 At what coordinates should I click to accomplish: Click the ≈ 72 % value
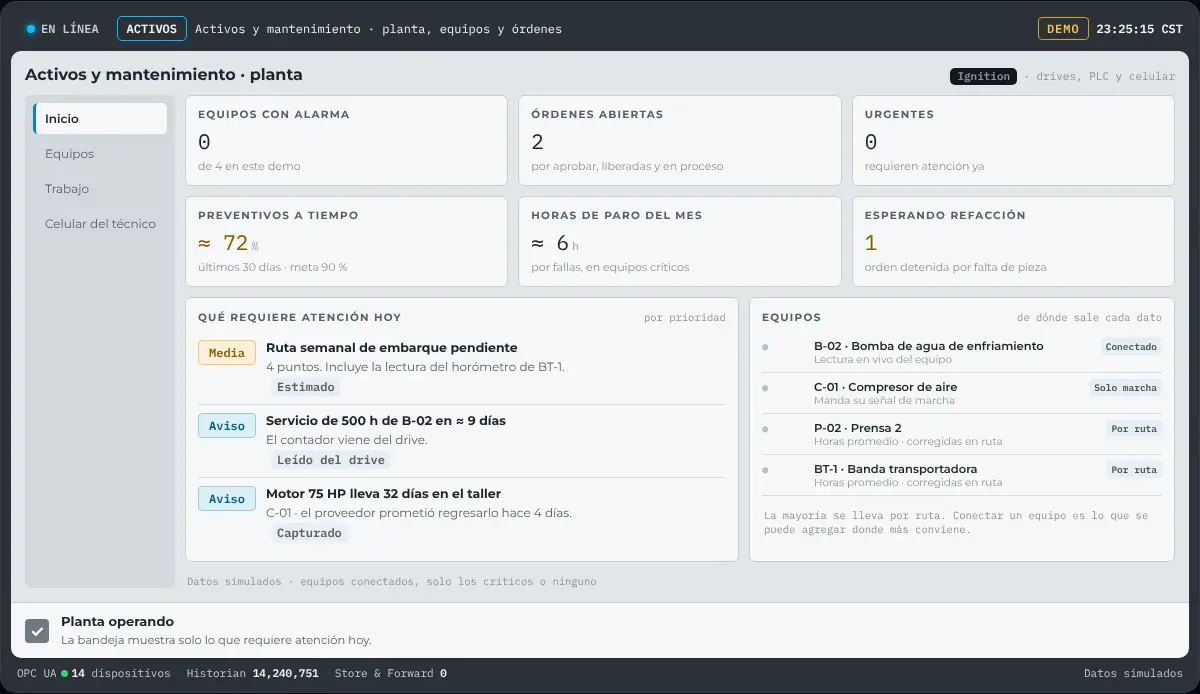click(228, 243)
